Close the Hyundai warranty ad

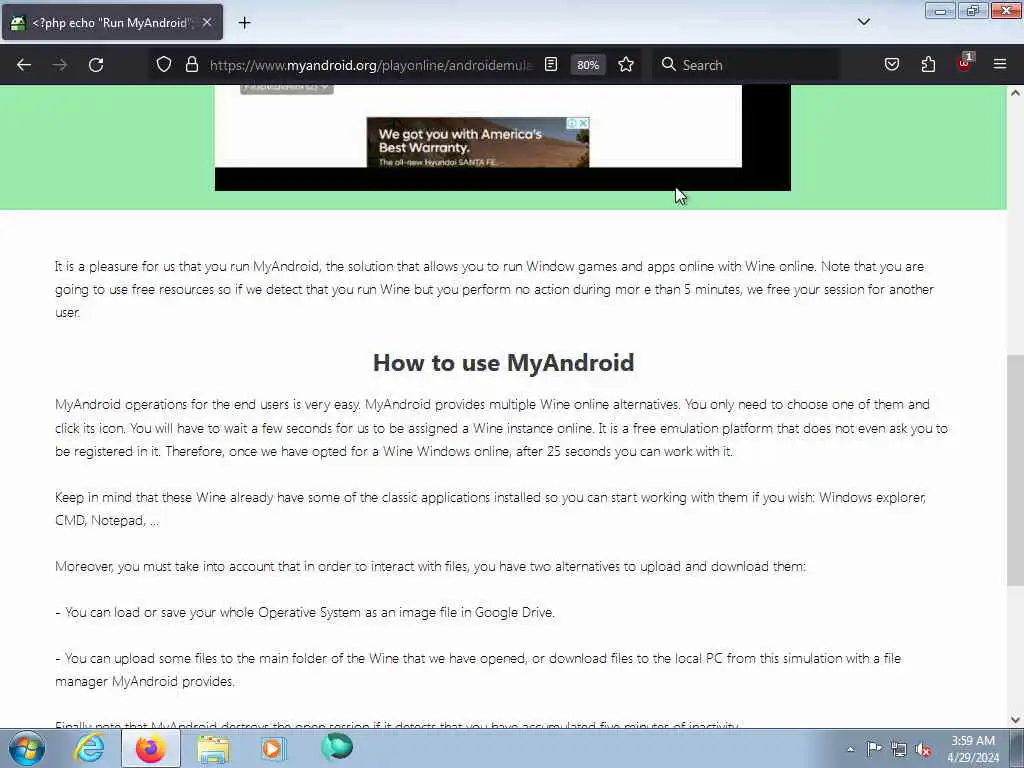coord(583,123)
